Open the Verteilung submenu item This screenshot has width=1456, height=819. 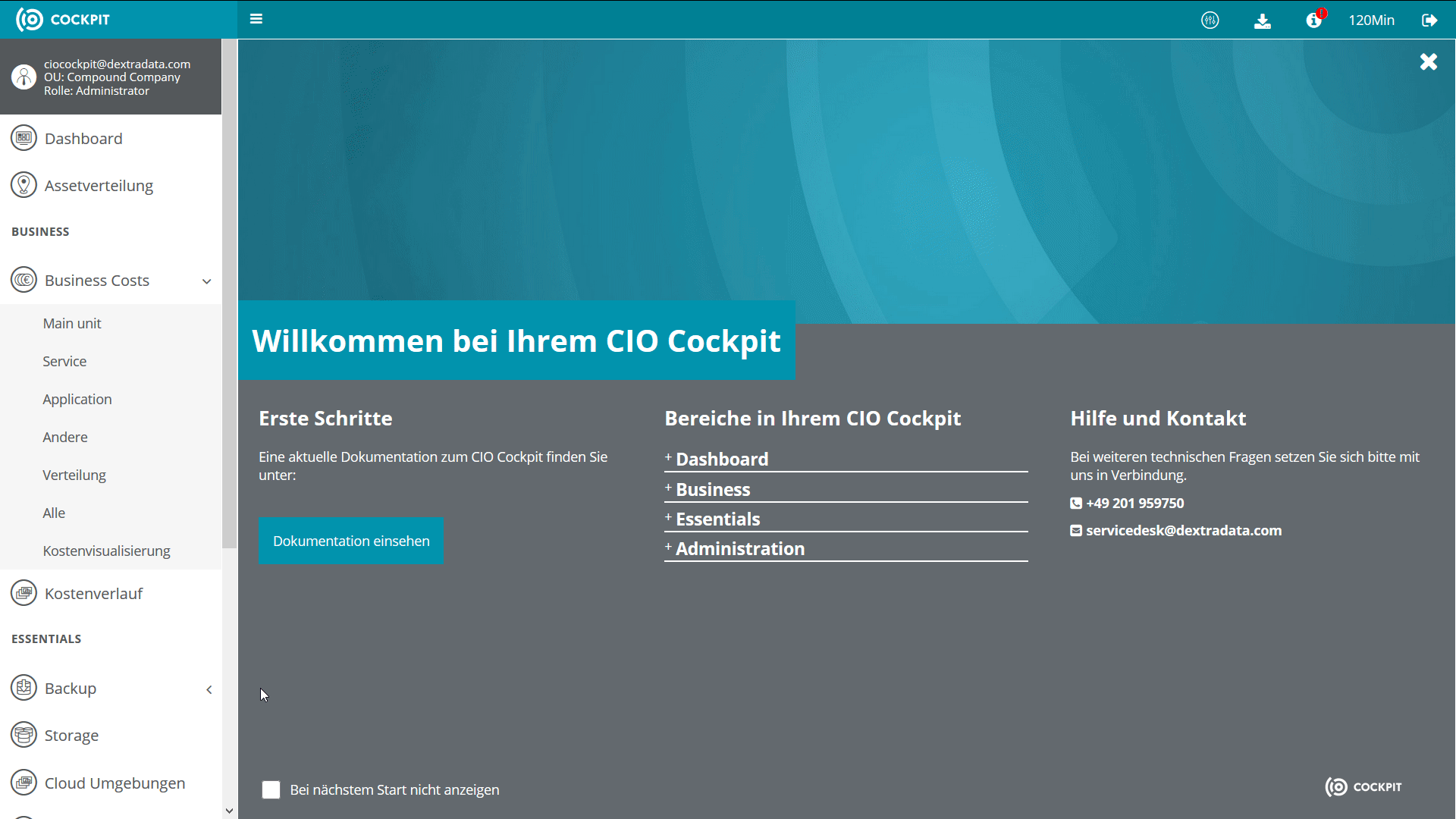[x=74, y=475]
